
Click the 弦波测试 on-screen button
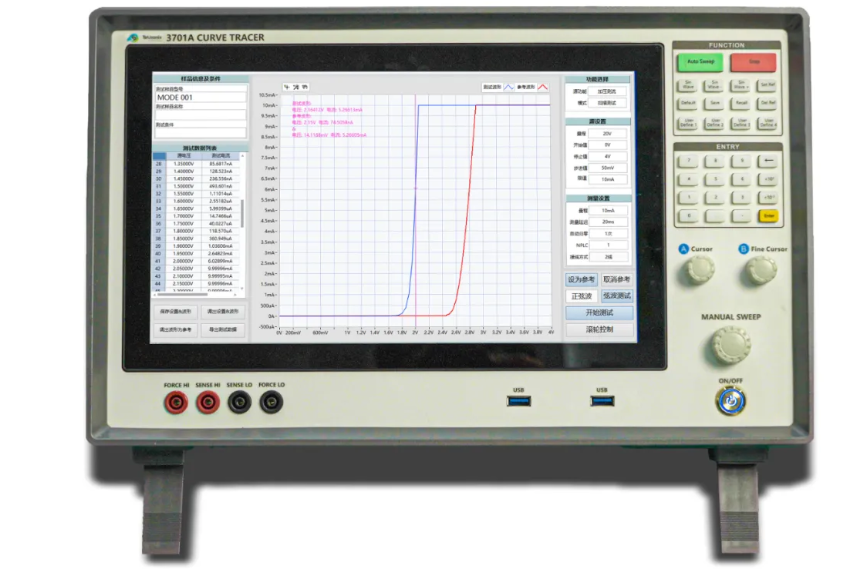click(x=617, y=296)
